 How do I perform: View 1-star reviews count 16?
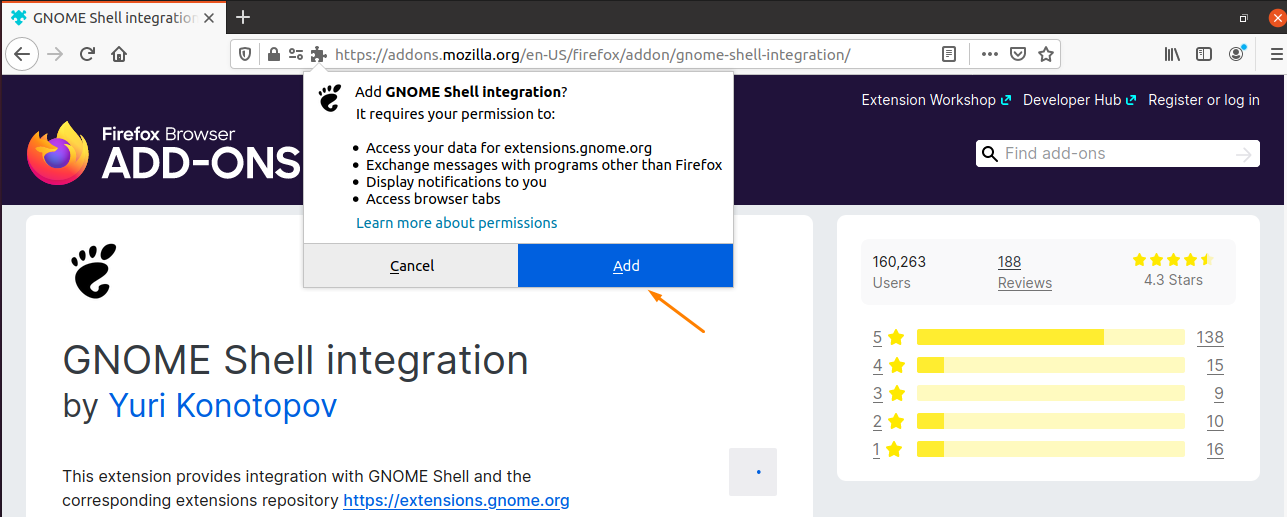pyautogui.click(x=1215, y=449)
